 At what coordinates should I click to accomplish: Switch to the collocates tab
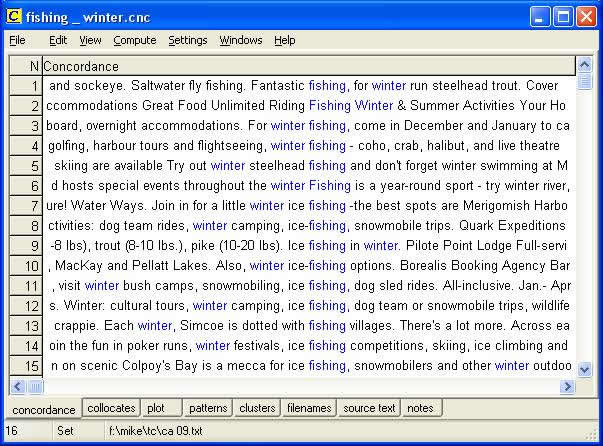111,408
